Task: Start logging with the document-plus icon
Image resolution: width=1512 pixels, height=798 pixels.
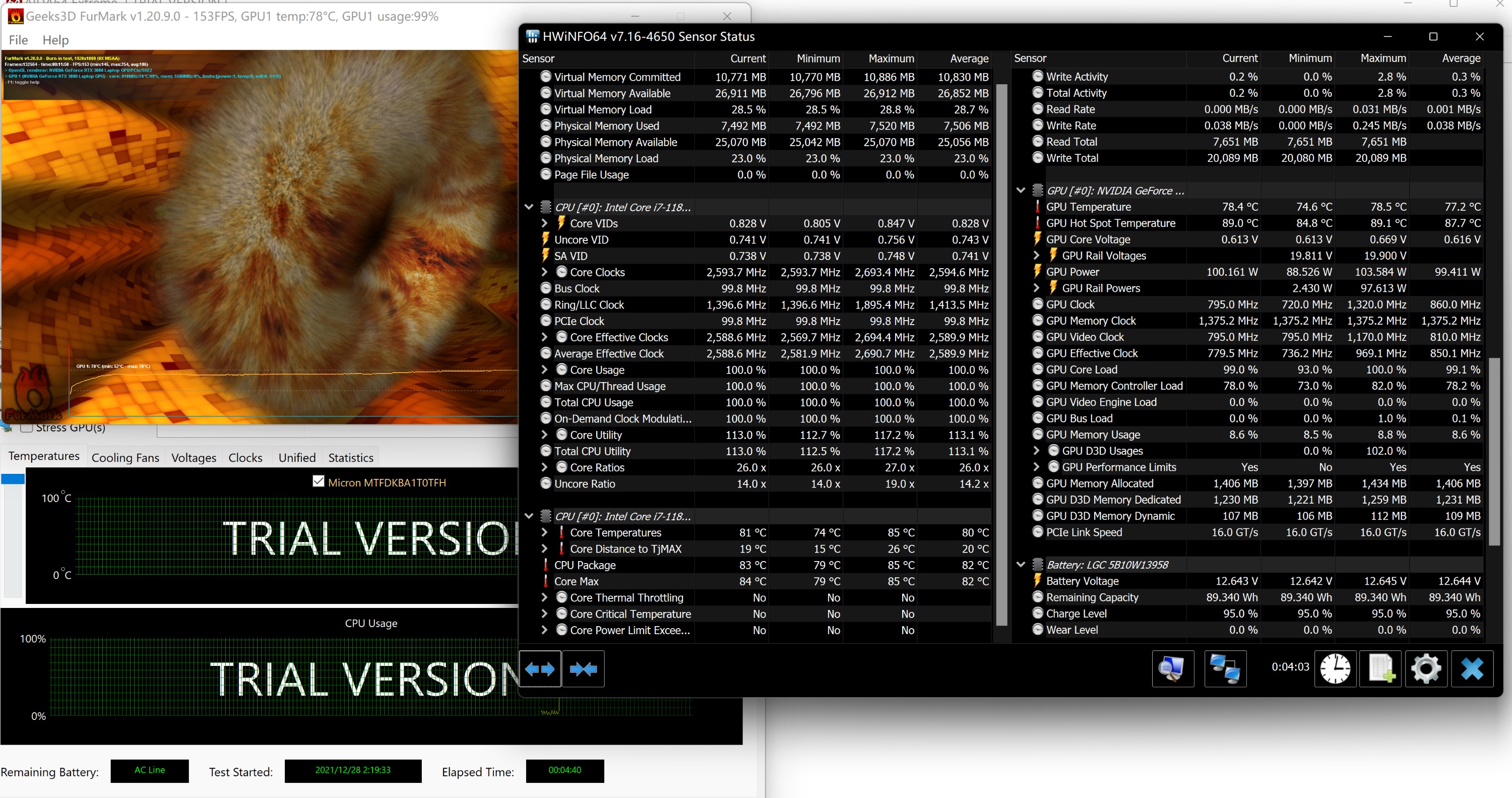Action: (x=1380, y=668)
